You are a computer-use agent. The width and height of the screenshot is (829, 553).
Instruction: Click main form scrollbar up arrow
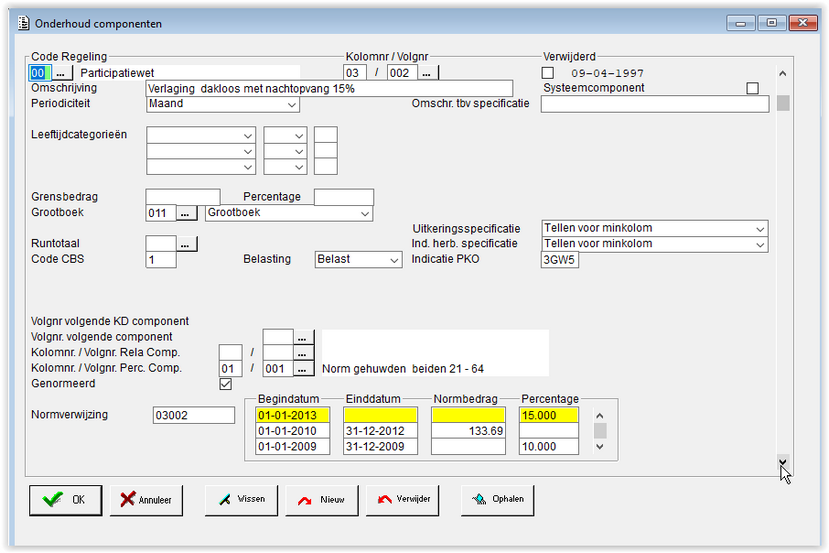tap(783, 73)
